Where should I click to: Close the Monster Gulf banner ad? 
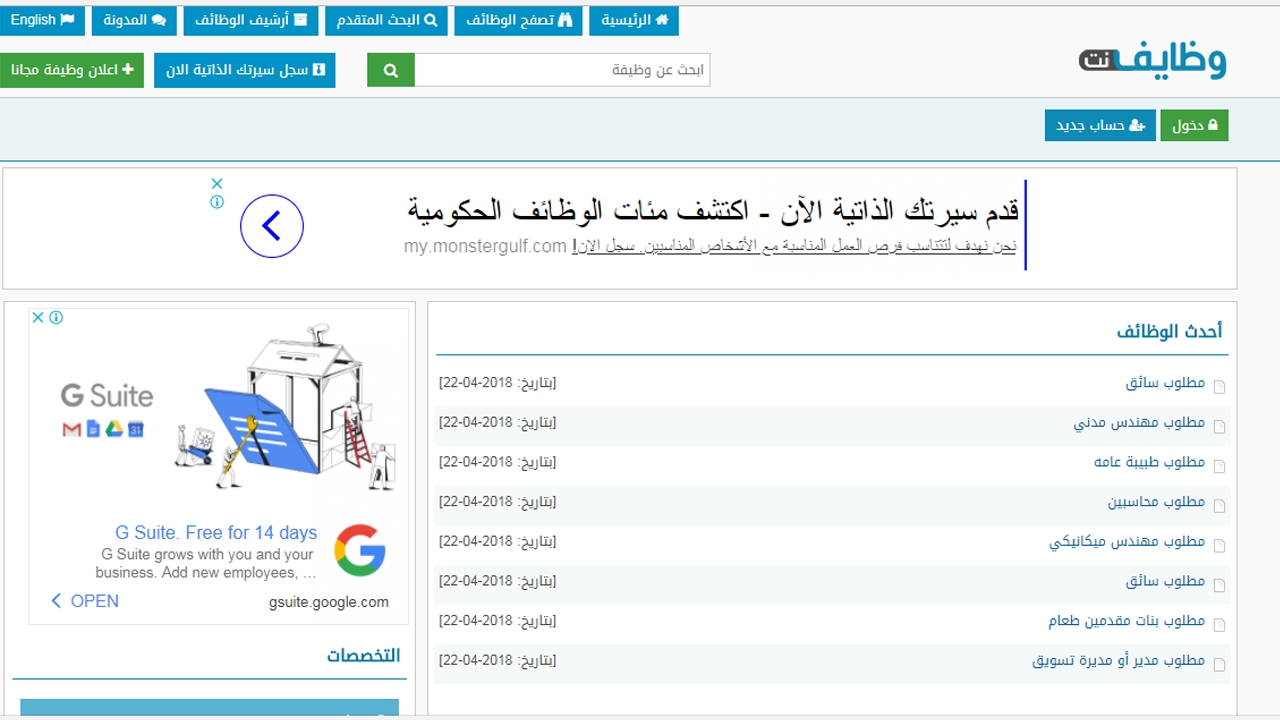[217, 184]
